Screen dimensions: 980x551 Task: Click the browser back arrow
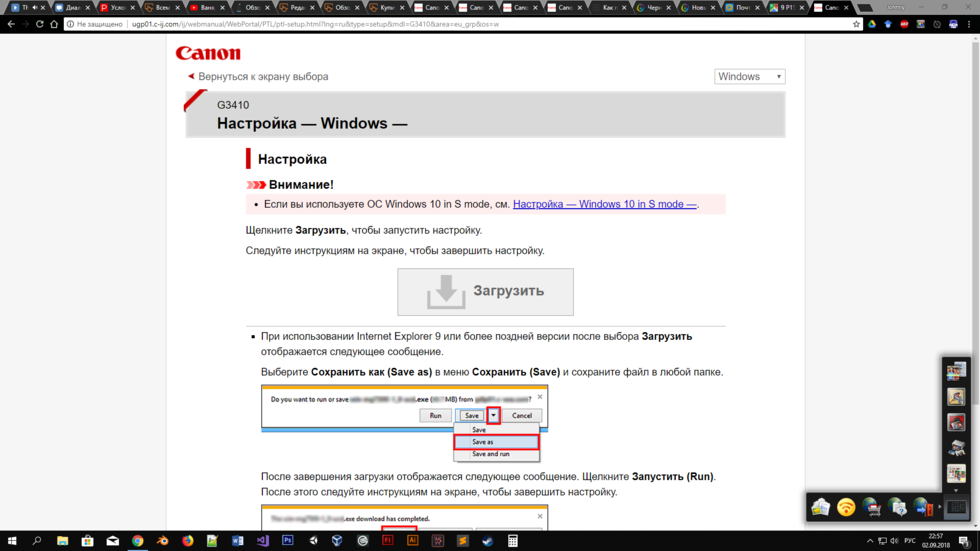(11, 24)
